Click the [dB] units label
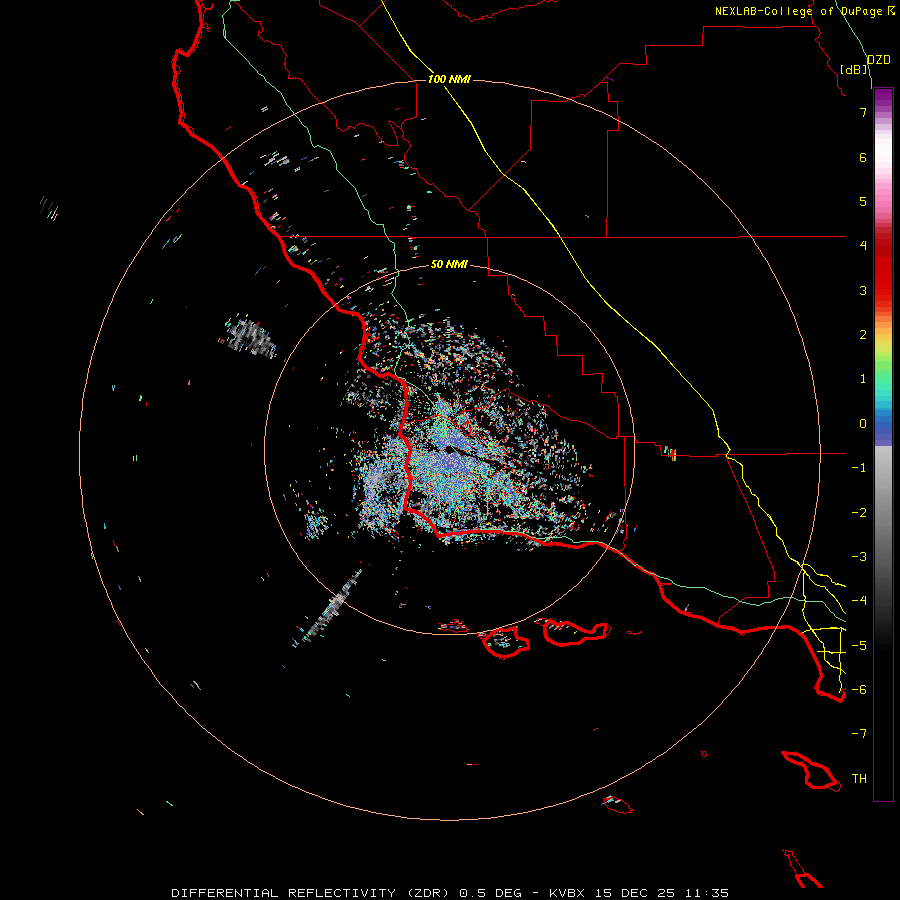 pos(853,69)
